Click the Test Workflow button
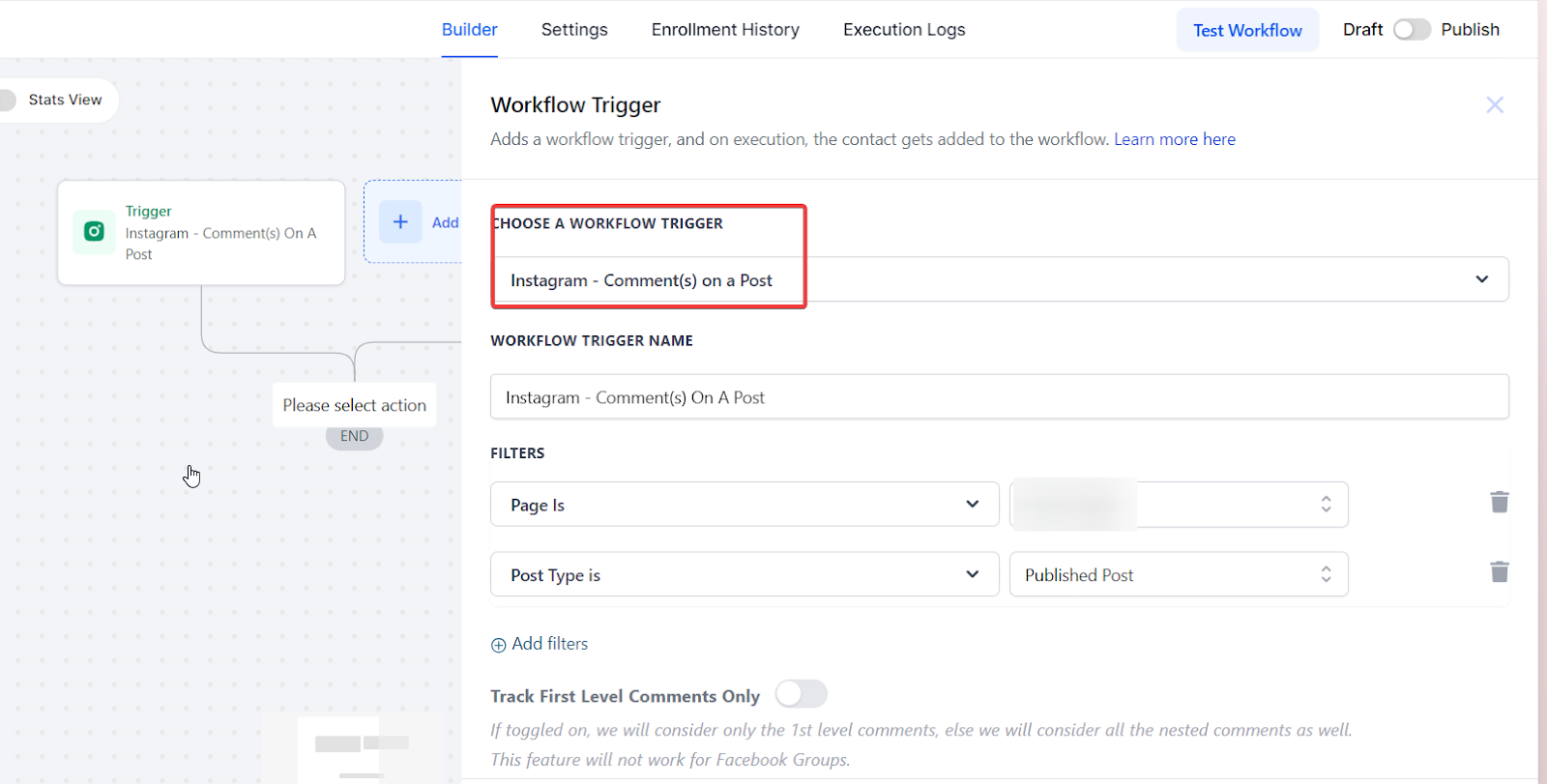The height and width of the screenshot is (784, 1547). tap(1247, 30)
